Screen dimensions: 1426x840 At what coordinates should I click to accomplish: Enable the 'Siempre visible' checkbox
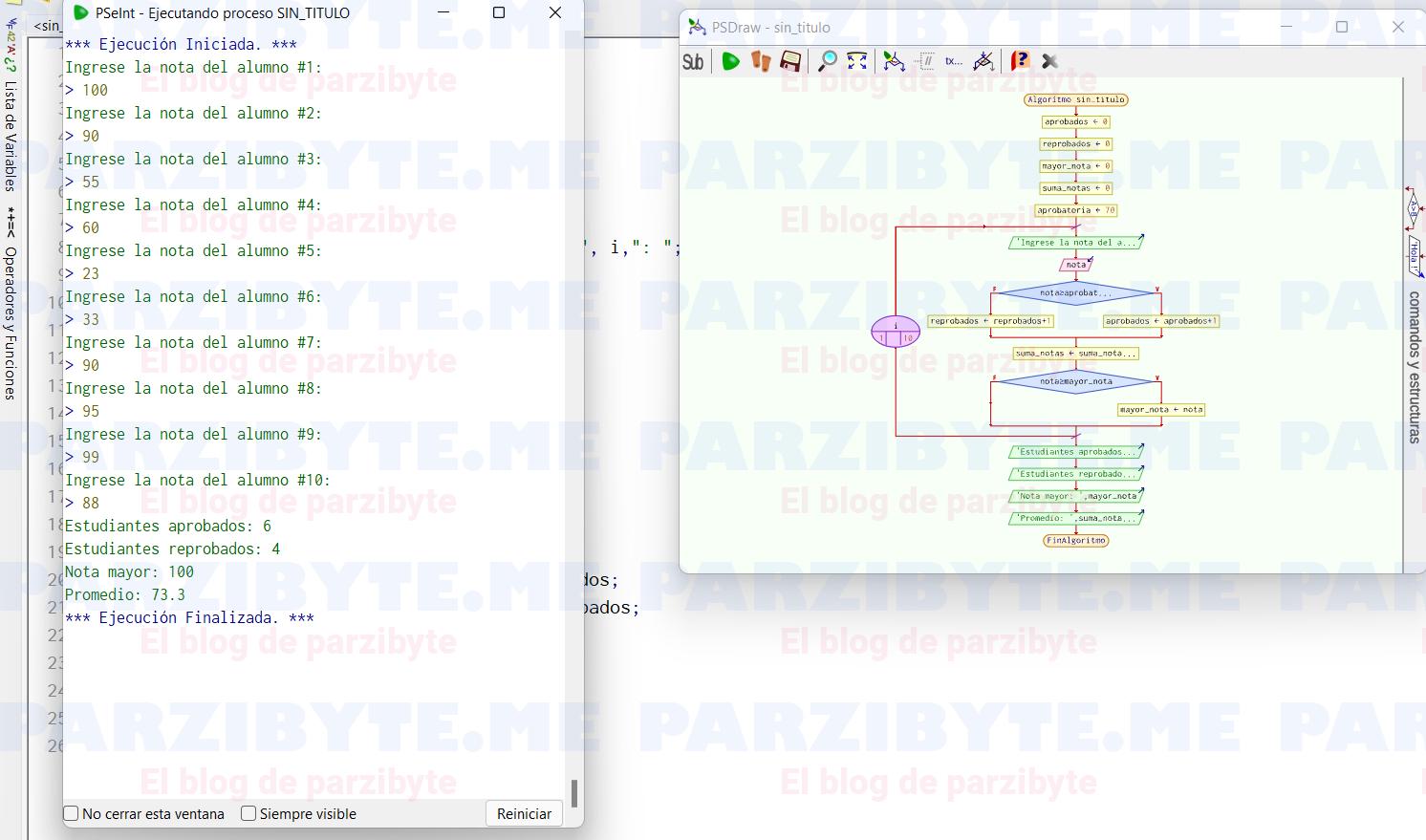pyautogui.click(x=248, y=813)
